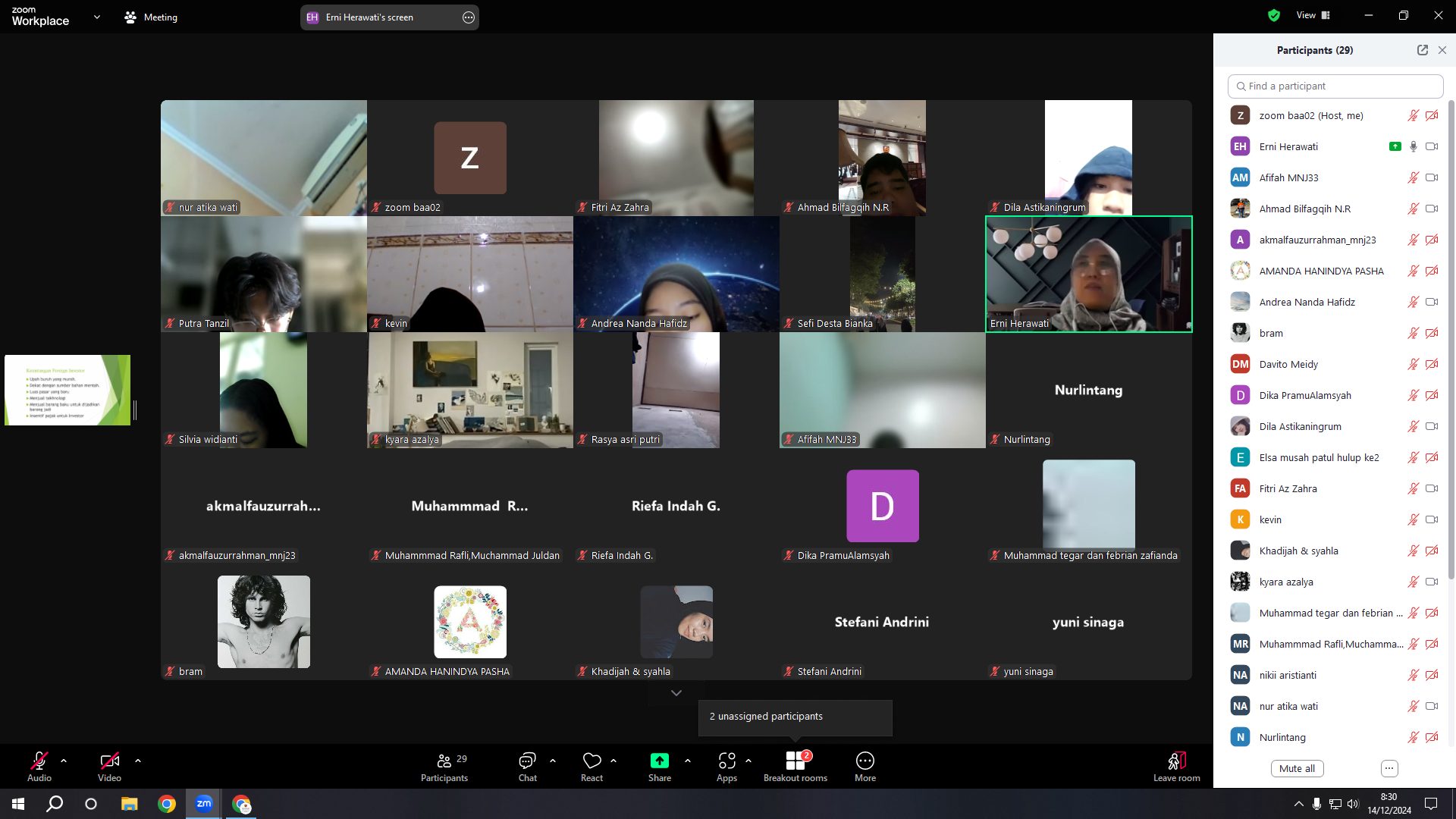The width and height of the screenshot is (1456, 819).
Task: Open the Apps toolbar button
Action: coord(726,767)
